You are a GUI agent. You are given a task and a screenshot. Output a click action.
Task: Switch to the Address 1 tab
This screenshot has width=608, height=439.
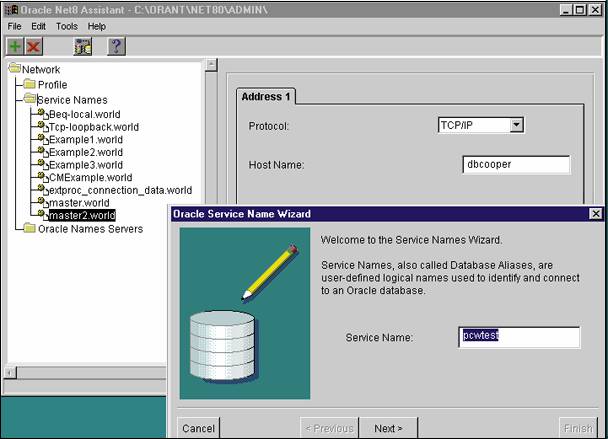pyautogui.click(x=266, y=97)
